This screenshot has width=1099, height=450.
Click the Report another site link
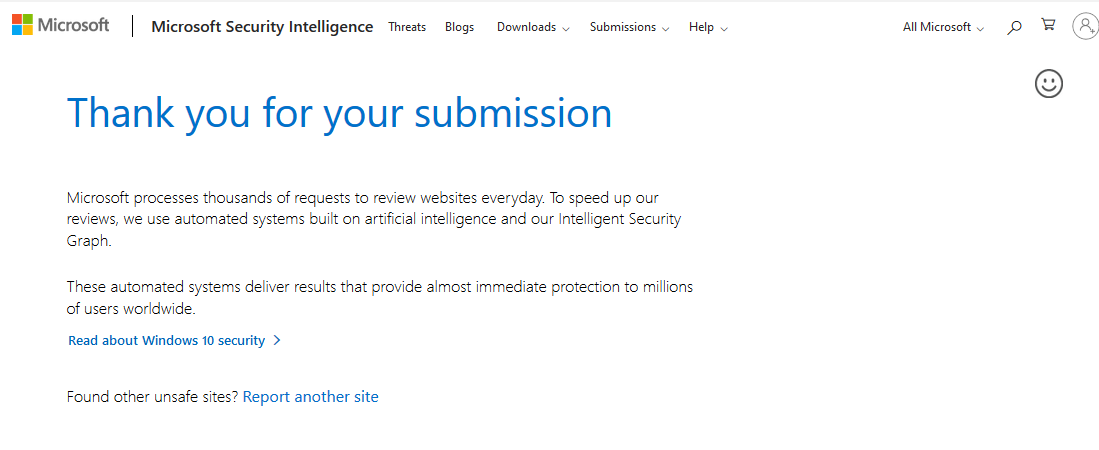[x=310, y=397]
